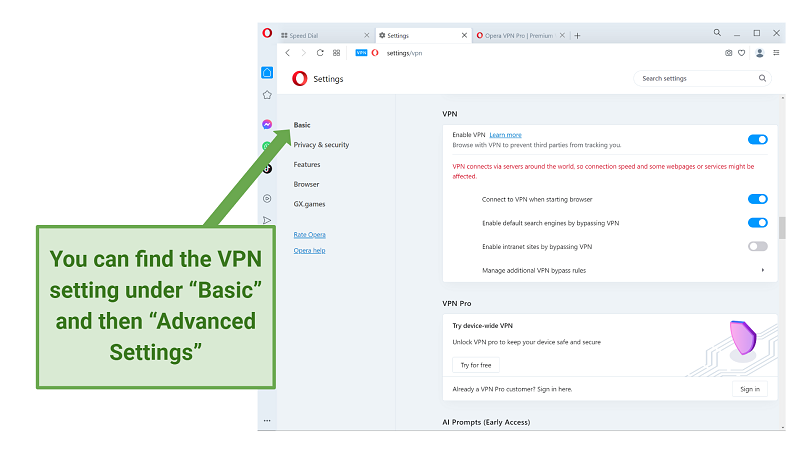
Task: Click the tab search magnifier icon
Action: coord(717,33)
